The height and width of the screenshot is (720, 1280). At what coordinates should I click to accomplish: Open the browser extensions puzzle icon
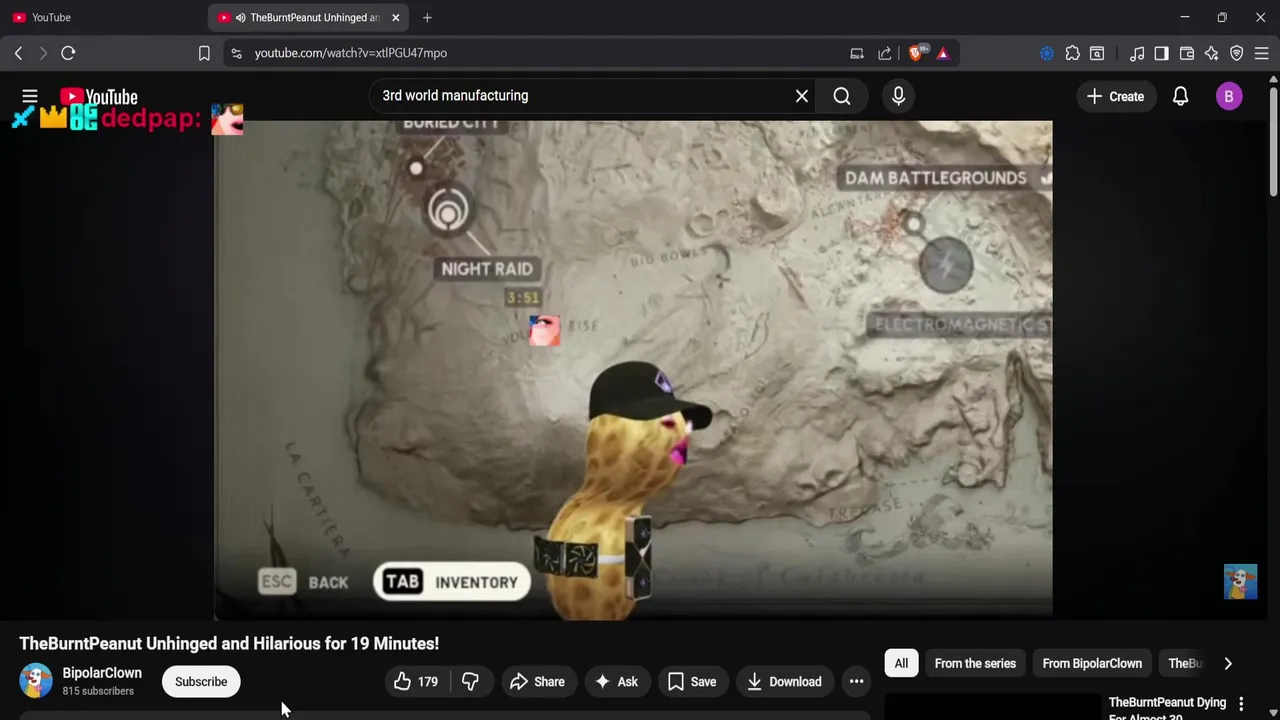click(1072, 53)
